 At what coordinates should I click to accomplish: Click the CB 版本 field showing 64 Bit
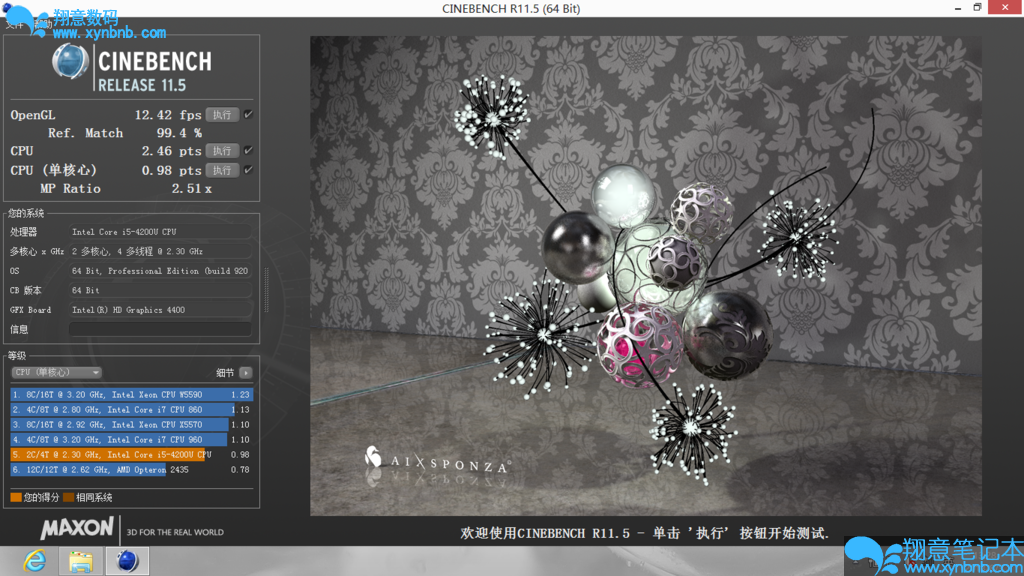pos(160,291)
